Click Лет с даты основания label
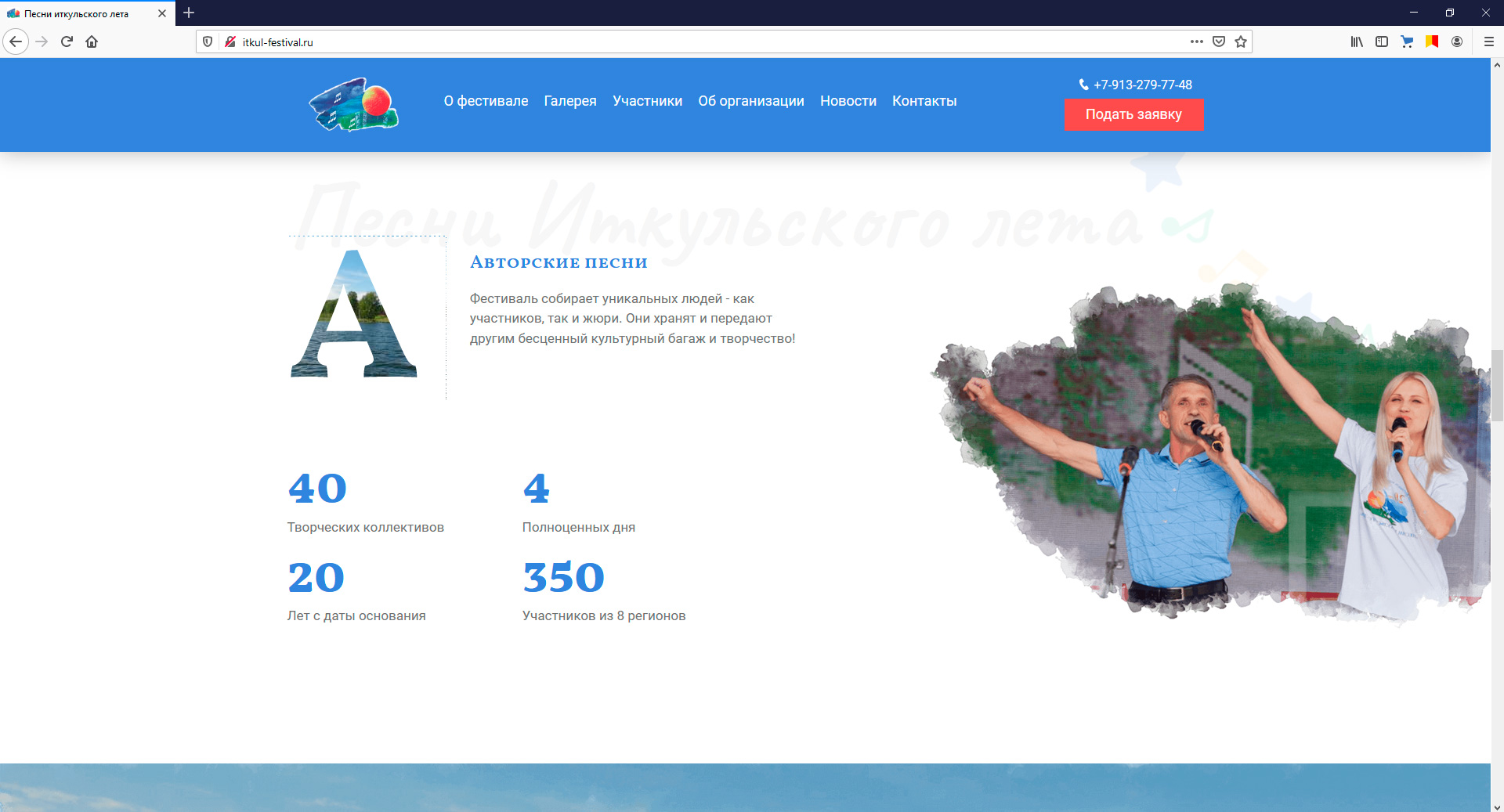 click(x=356, y=616)
